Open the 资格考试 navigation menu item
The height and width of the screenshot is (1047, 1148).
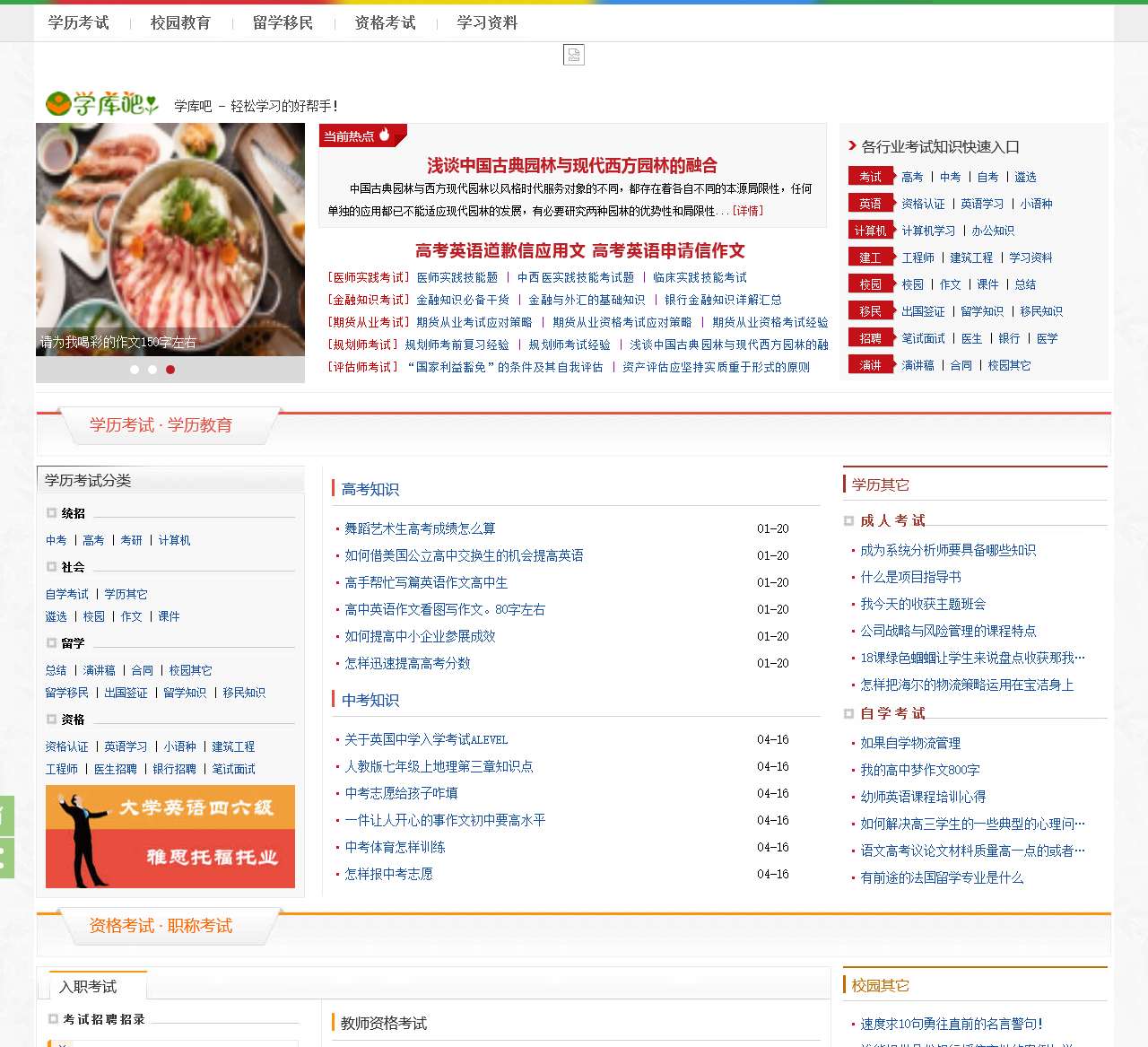coord(386,22)
